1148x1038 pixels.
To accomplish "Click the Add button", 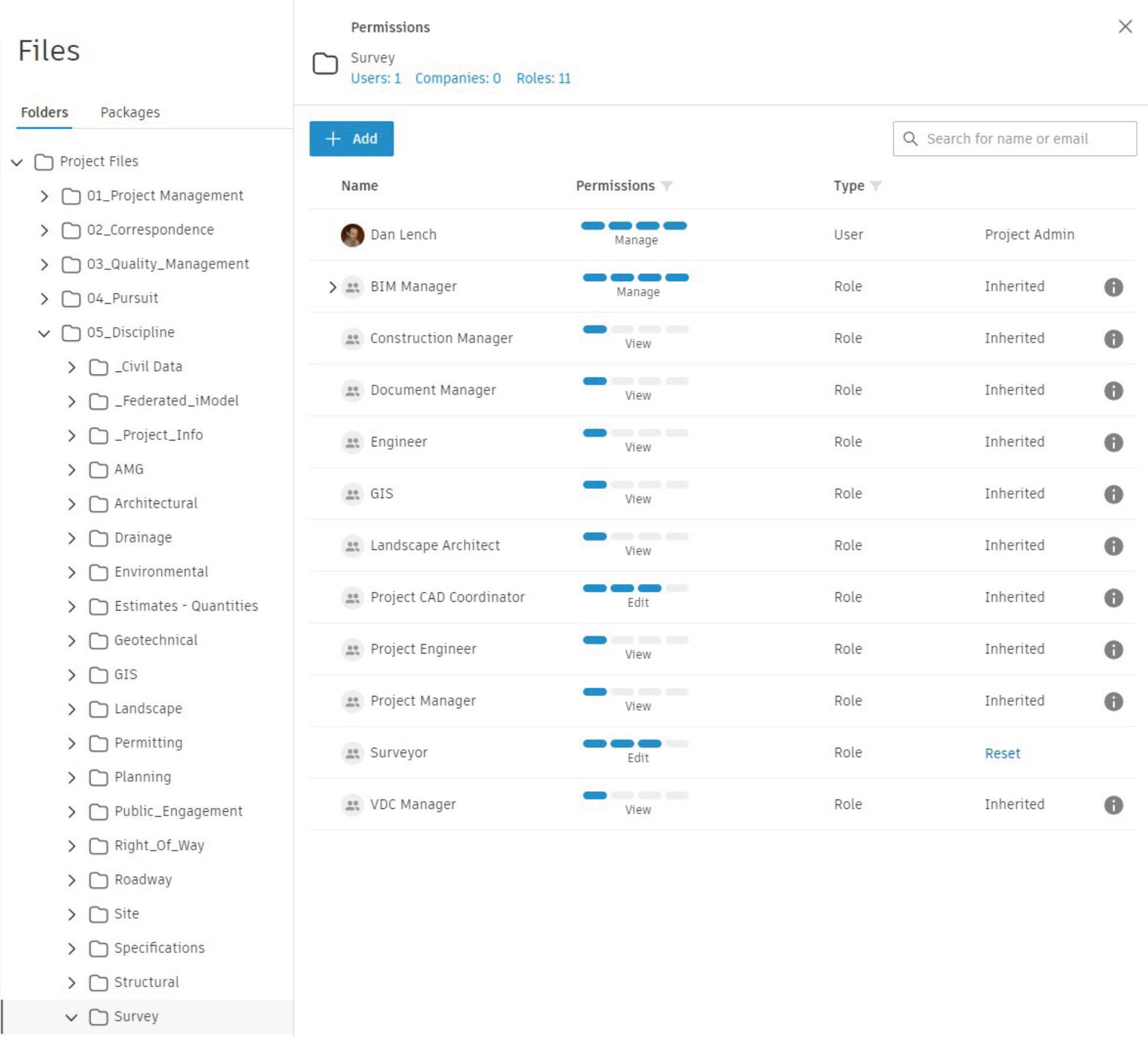I will [351, 139].
